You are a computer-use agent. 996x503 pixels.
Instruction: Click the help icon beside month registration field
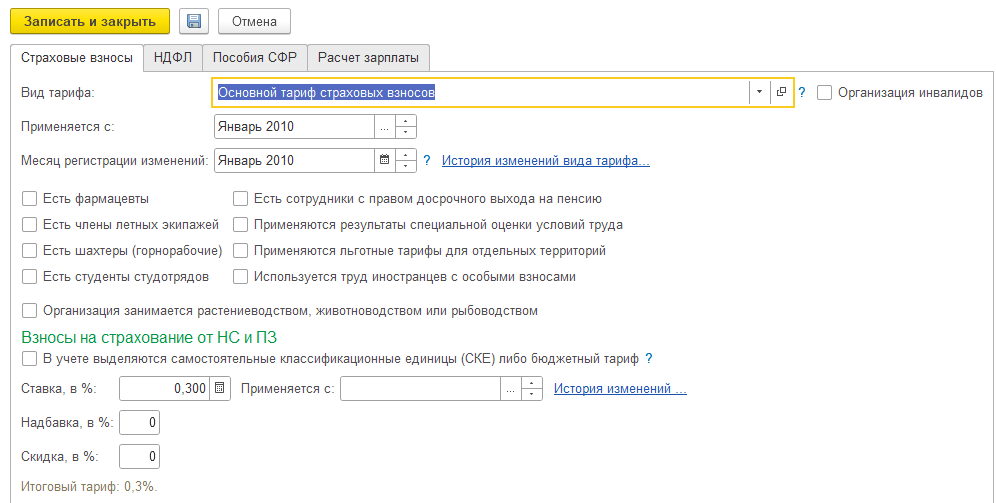(427, 161)
